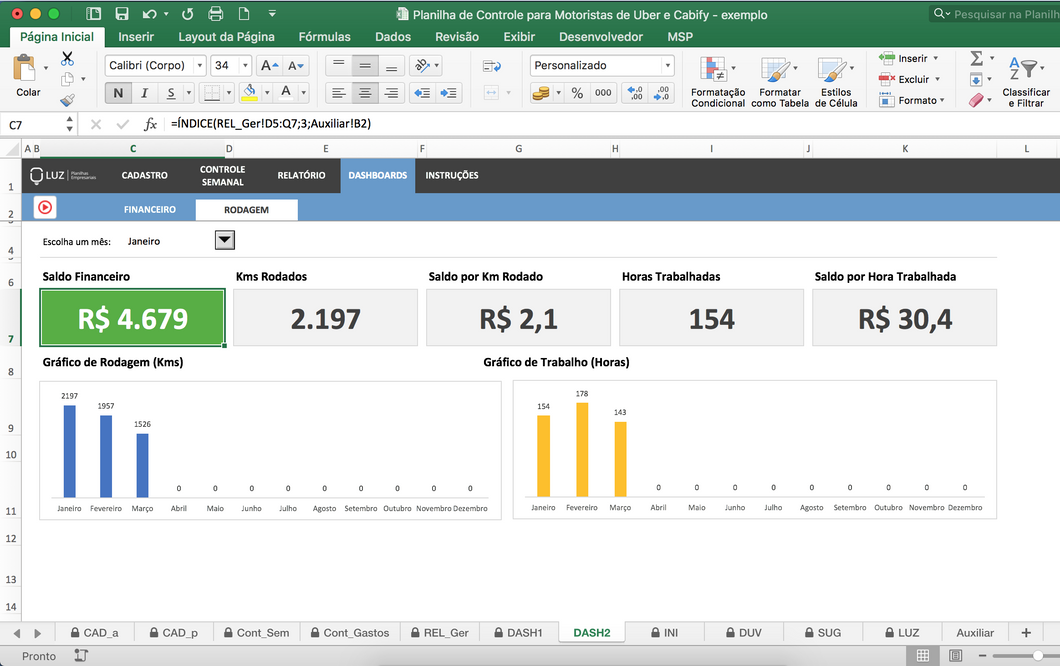1060x666 pixels.
Task: Switch to the Fórmulas ribbon tab
Action: [x=324, y=37]
